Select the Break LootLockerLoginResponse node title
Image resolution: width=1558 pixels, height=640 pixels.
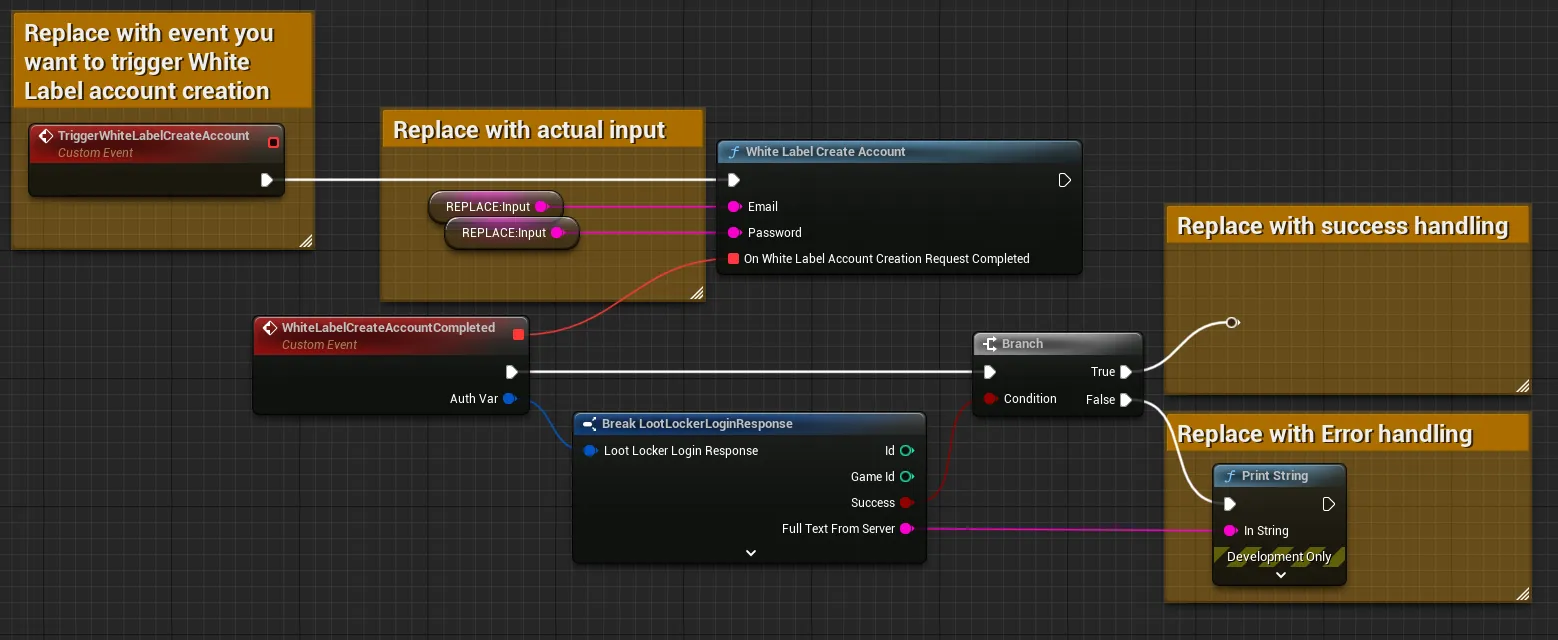(697, 424)
